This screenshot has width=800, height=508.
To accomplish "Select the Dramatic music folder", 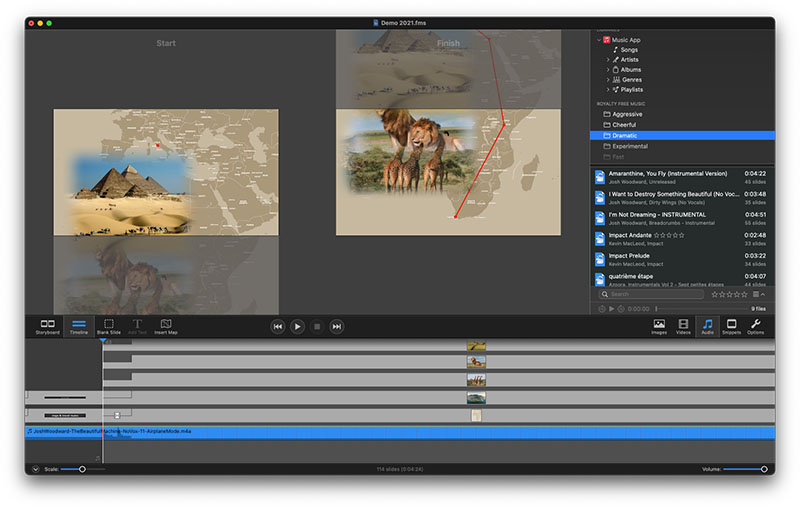I will tap(682, 136).
